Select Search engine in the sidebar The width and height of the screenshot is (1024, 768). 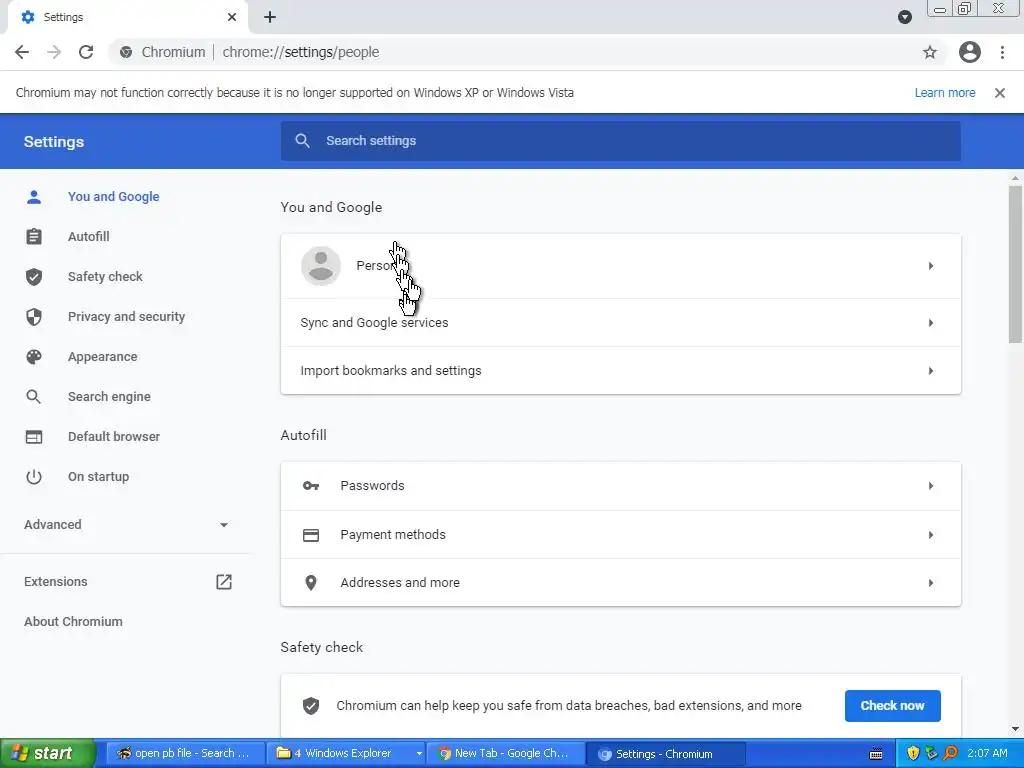click(x=109, y=396)
